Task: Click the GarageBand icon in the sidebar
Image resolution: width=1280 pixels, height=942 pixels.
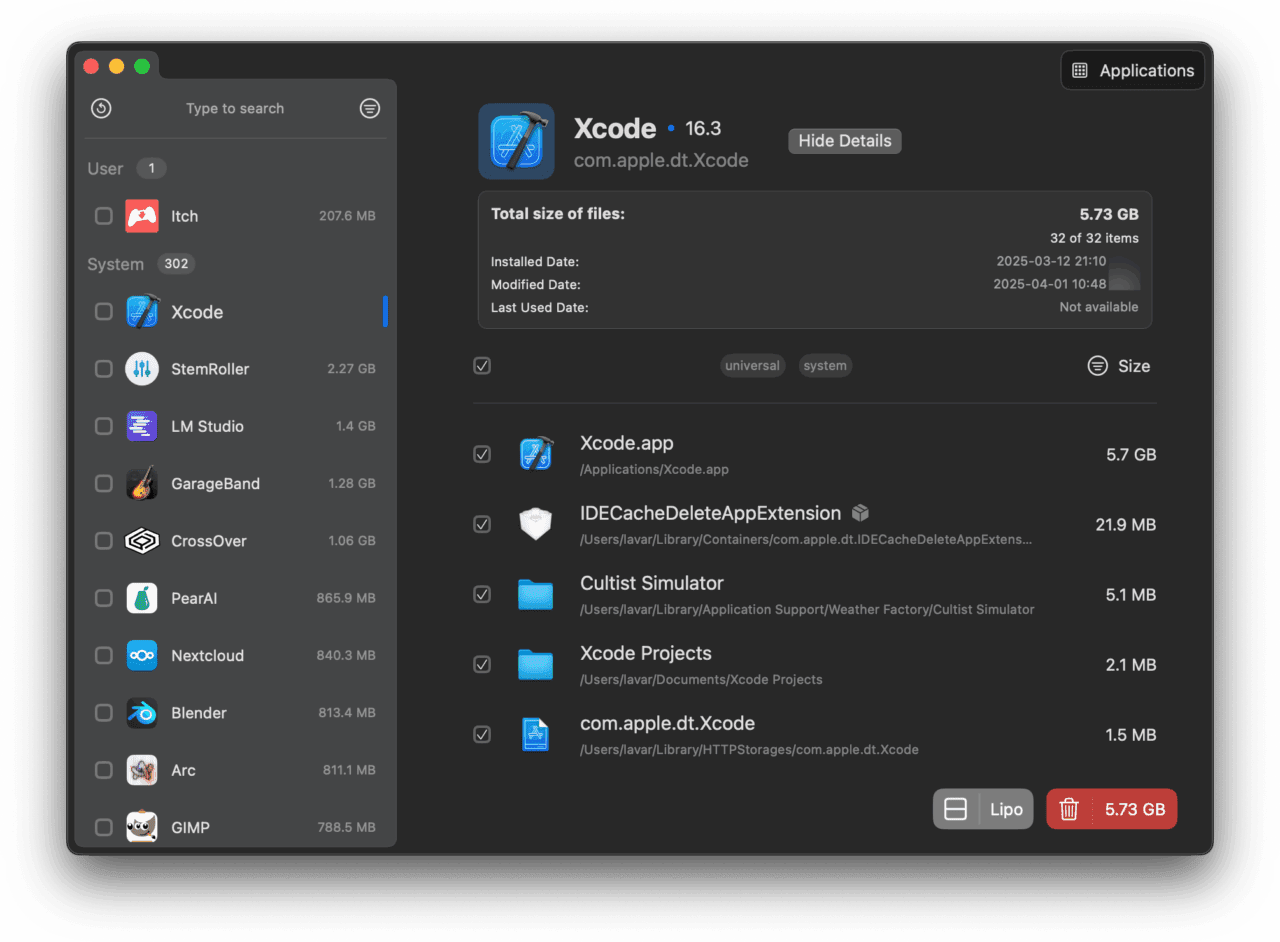Action: point(142,483)
